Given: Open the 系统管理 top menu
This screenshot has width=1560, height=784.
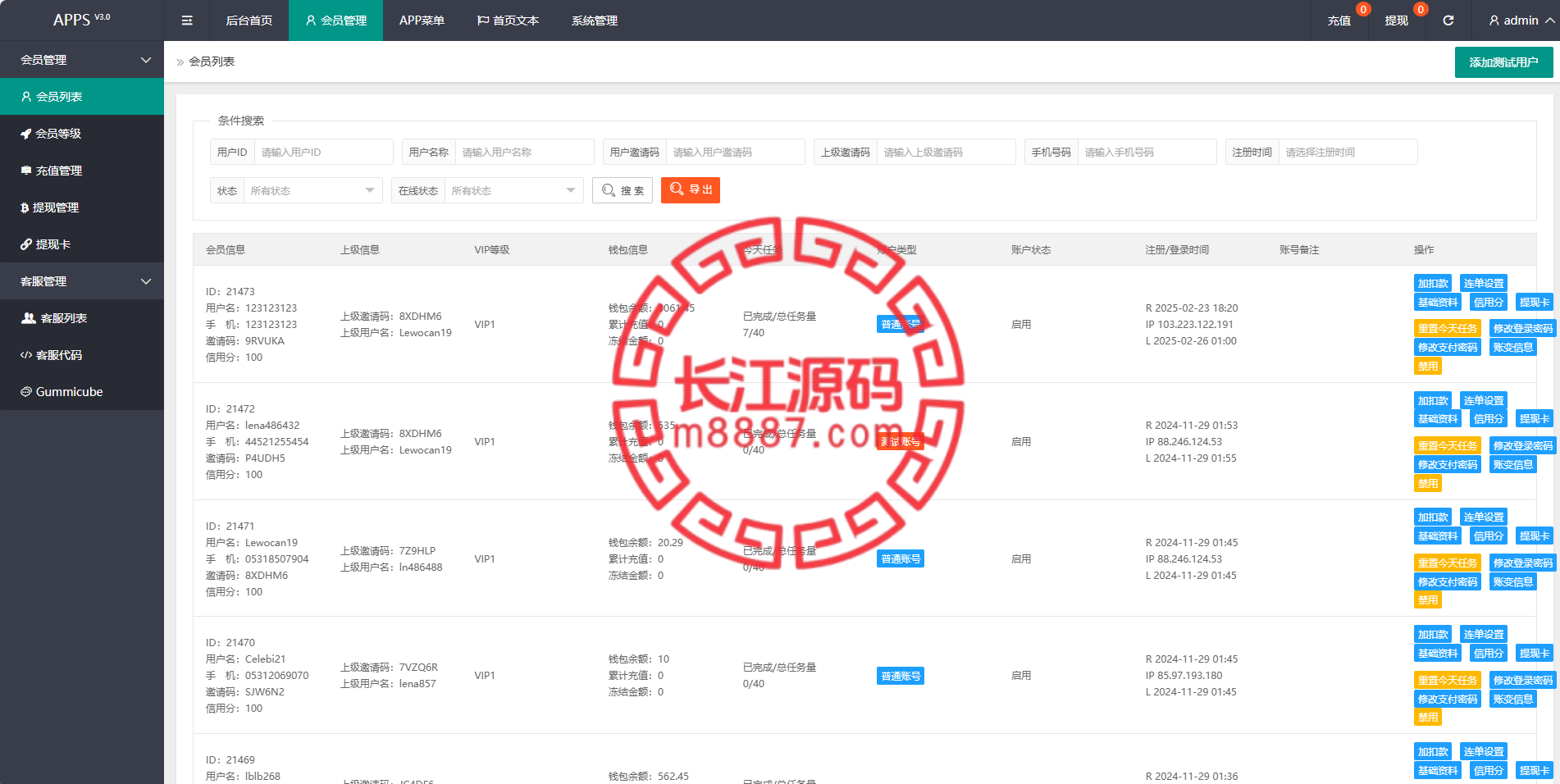Looking at the screenshot, I should tap(595, 21).
